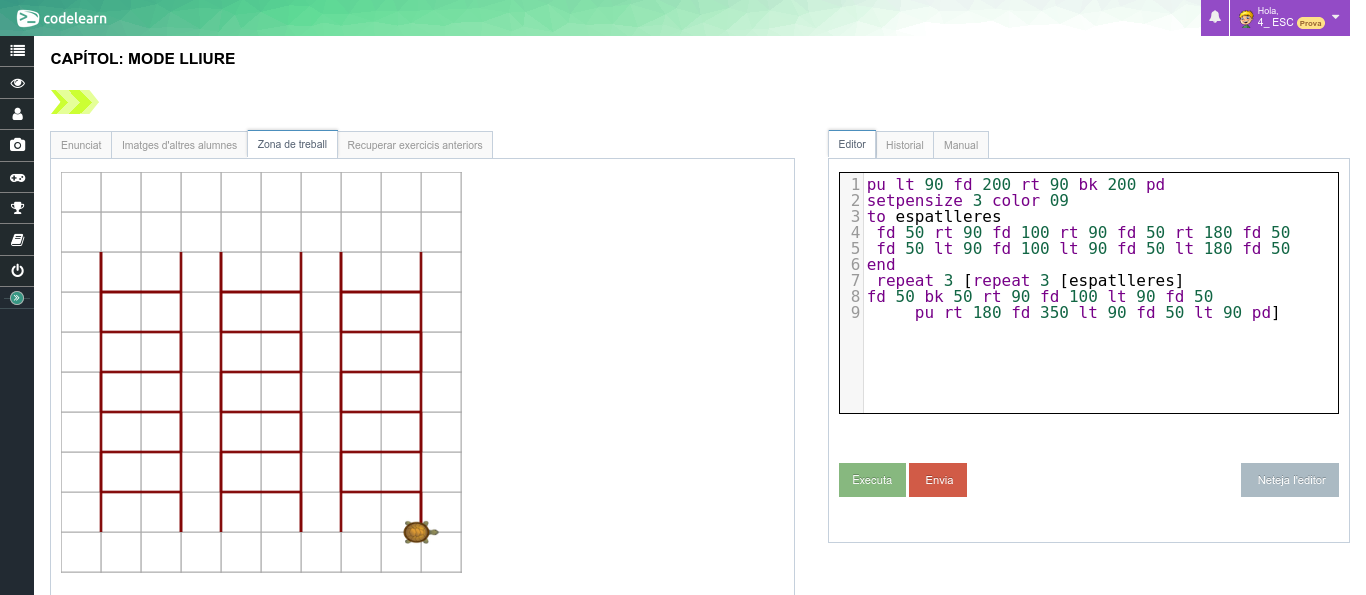Open the Imatges d'altres alumnes tab
This screenshot has width=1366, height=595.
click(x=179, y=145)
